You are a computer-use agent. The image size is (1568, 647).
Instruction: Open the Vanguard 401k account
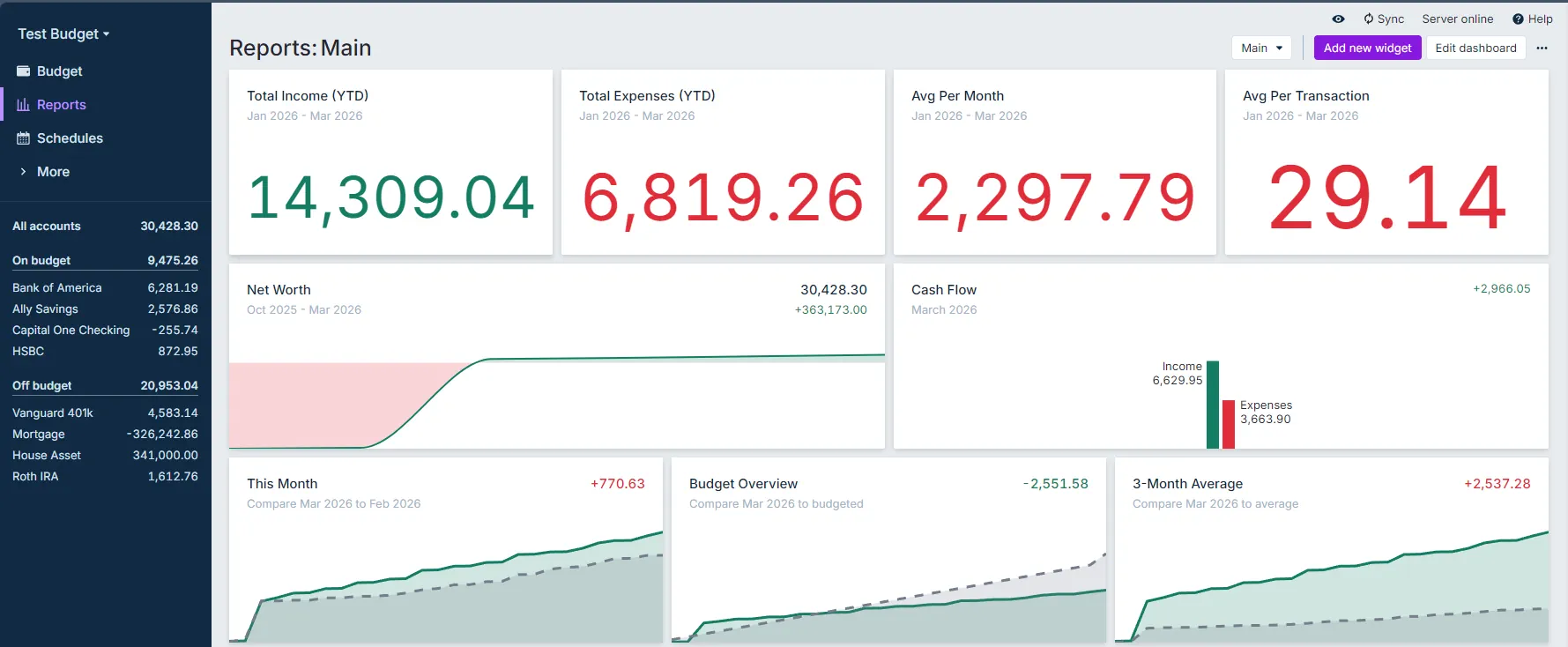point(53,413)
